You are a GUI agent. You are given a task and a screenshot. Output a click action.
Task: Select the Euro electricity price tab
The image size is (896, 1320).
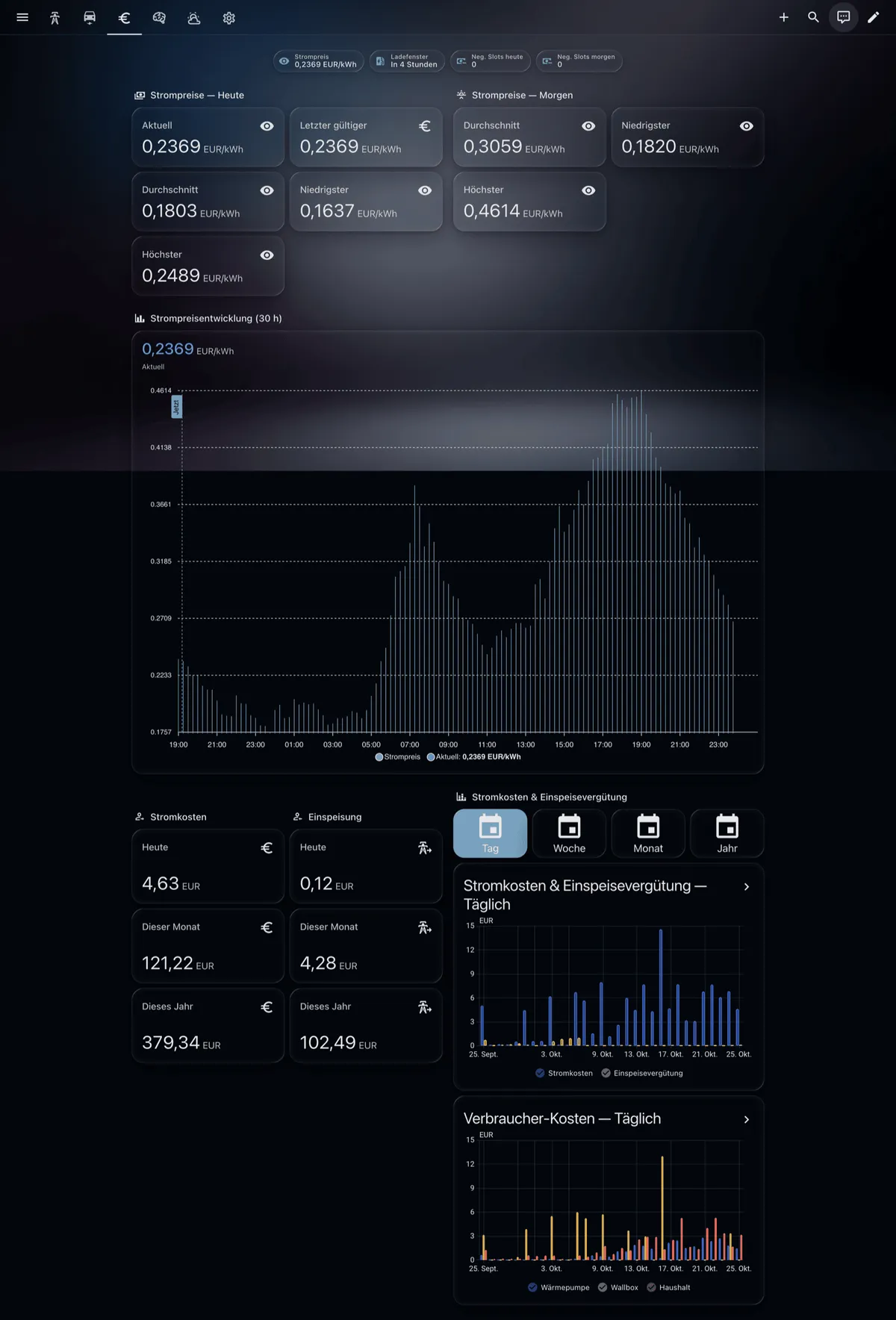pos(124,18)
